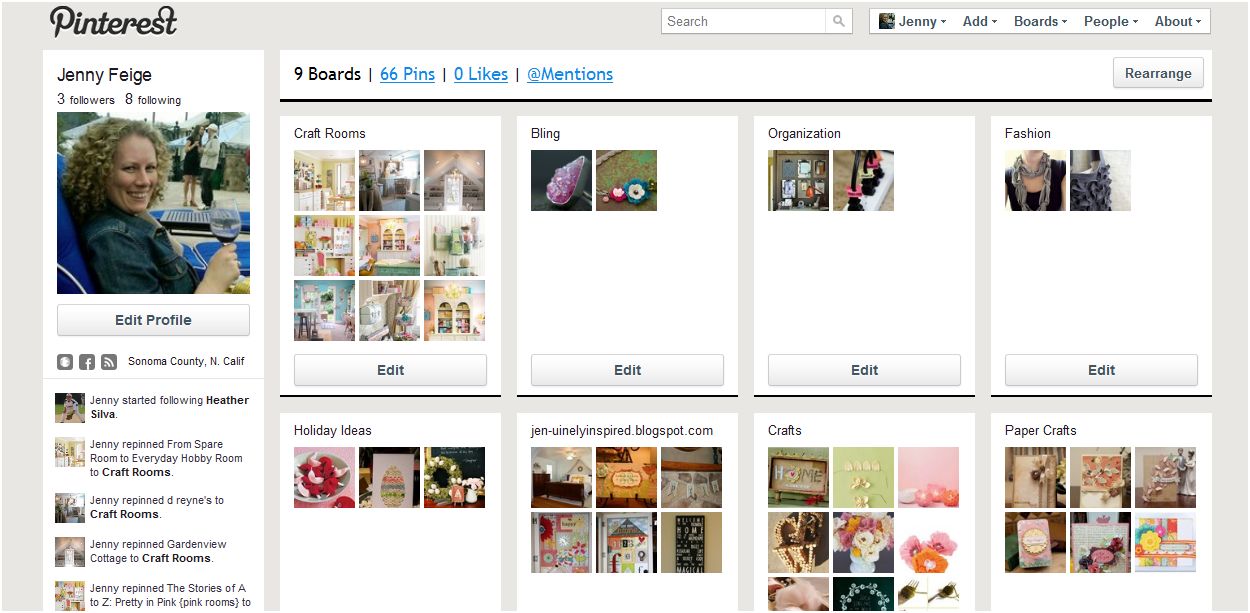This screenshot has height=613, width=1250.
Task: Click Jenny Feige's profile photo
Action: click(x=153, y=203)
